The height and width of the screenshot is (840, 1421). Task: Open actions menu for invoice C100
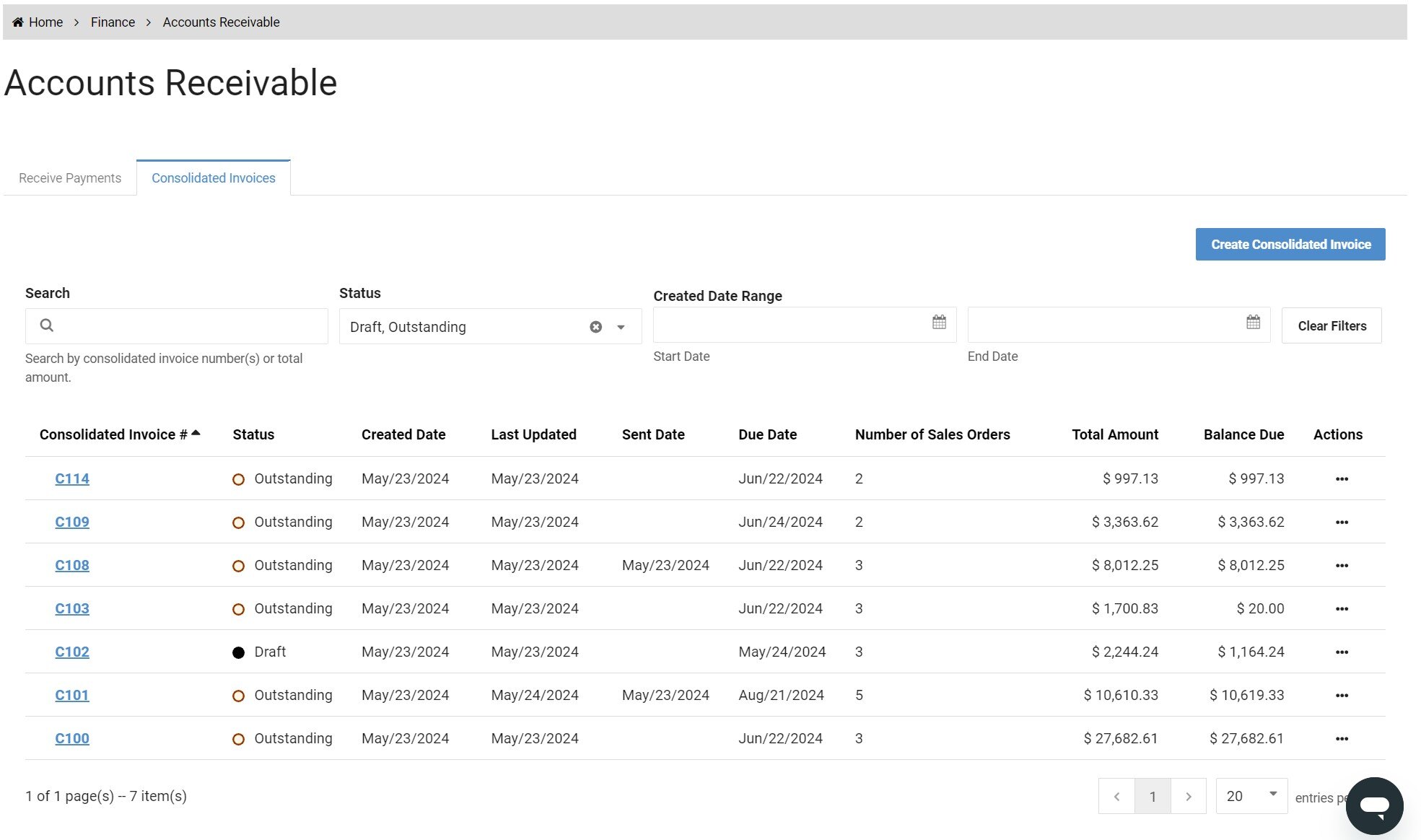coord(1342,739)
